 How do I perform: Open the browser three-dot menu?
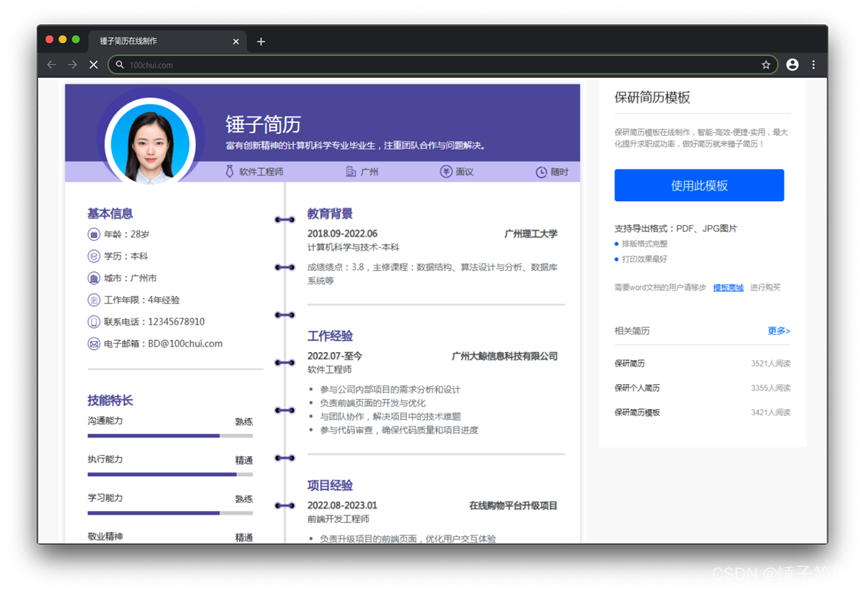813,65
